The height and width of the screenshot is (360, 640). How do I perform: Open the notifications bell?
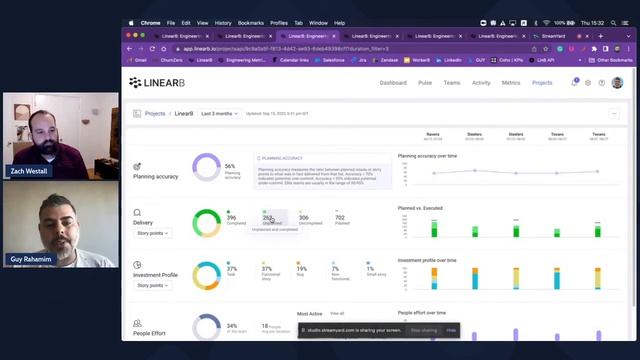coord(574,82)
